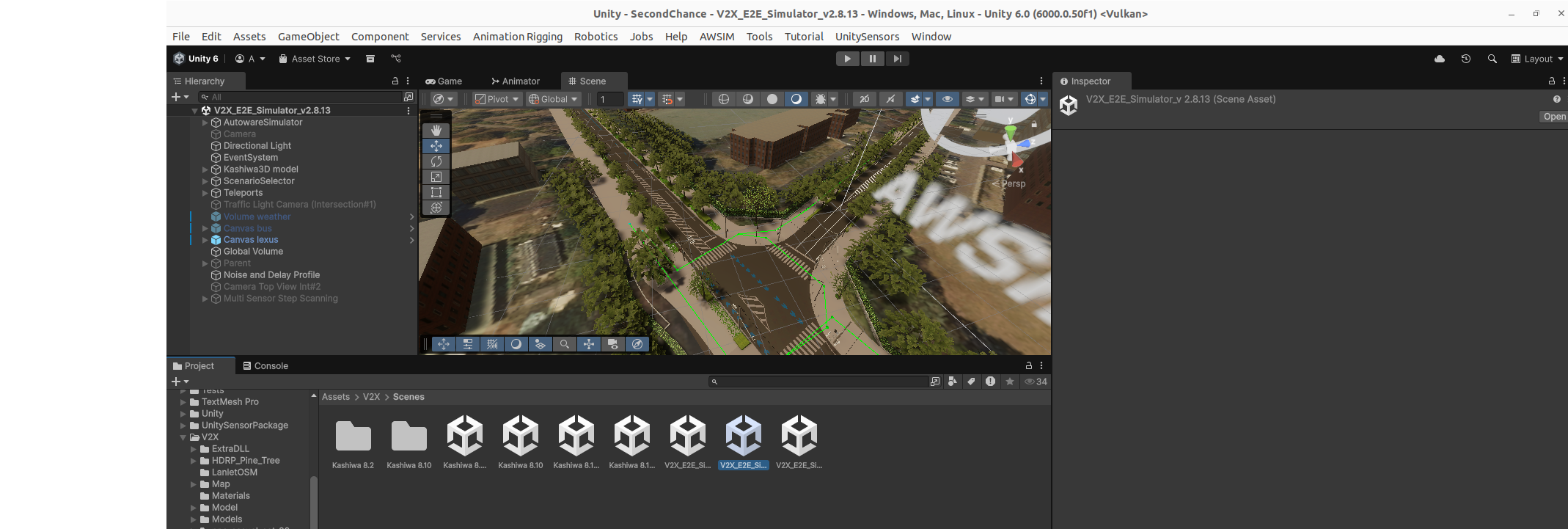Select the Rect transform tool

pyautogui.click(x=436, y=192)
